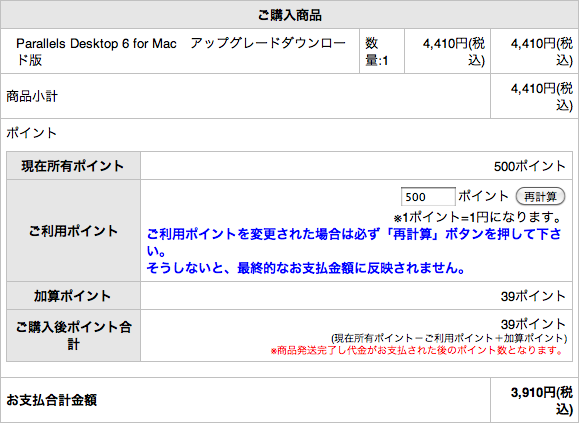The height and width of the screenshot is (423, 579).
Task: Click the 商品小計 label
Action: click(32, 97)
